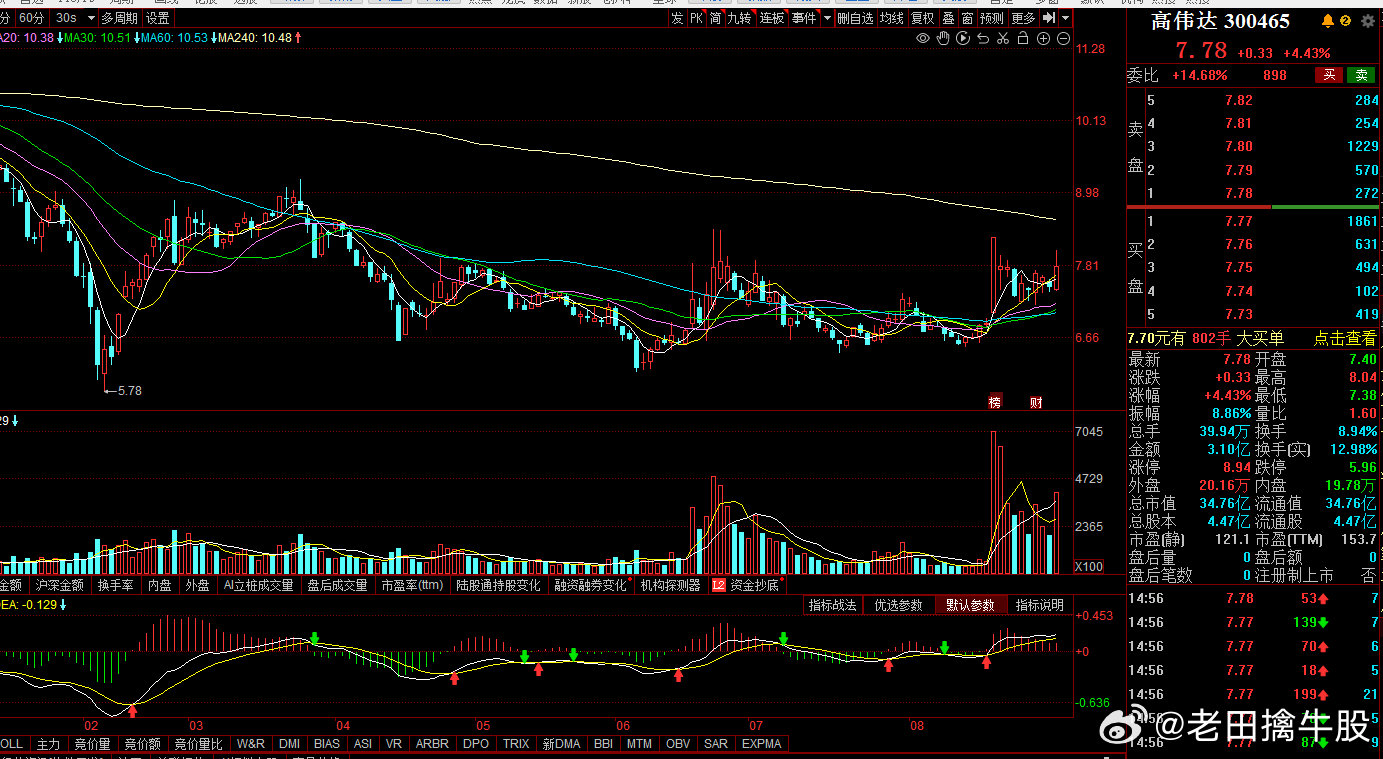Open the 指标说明 indicator description

click(x=1039, y=605)
